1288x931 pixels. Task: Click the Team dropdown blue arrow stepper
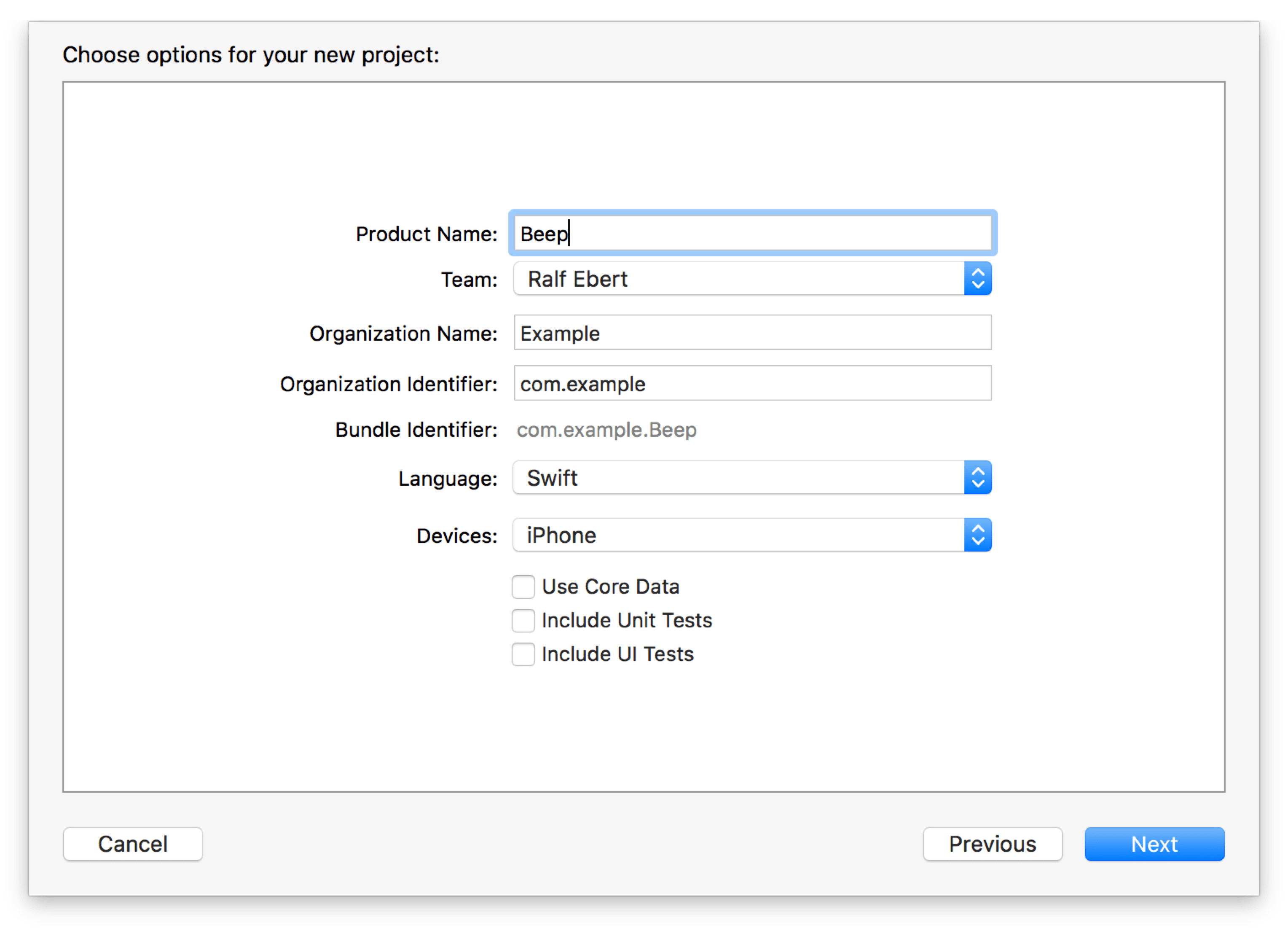point(977,279)
